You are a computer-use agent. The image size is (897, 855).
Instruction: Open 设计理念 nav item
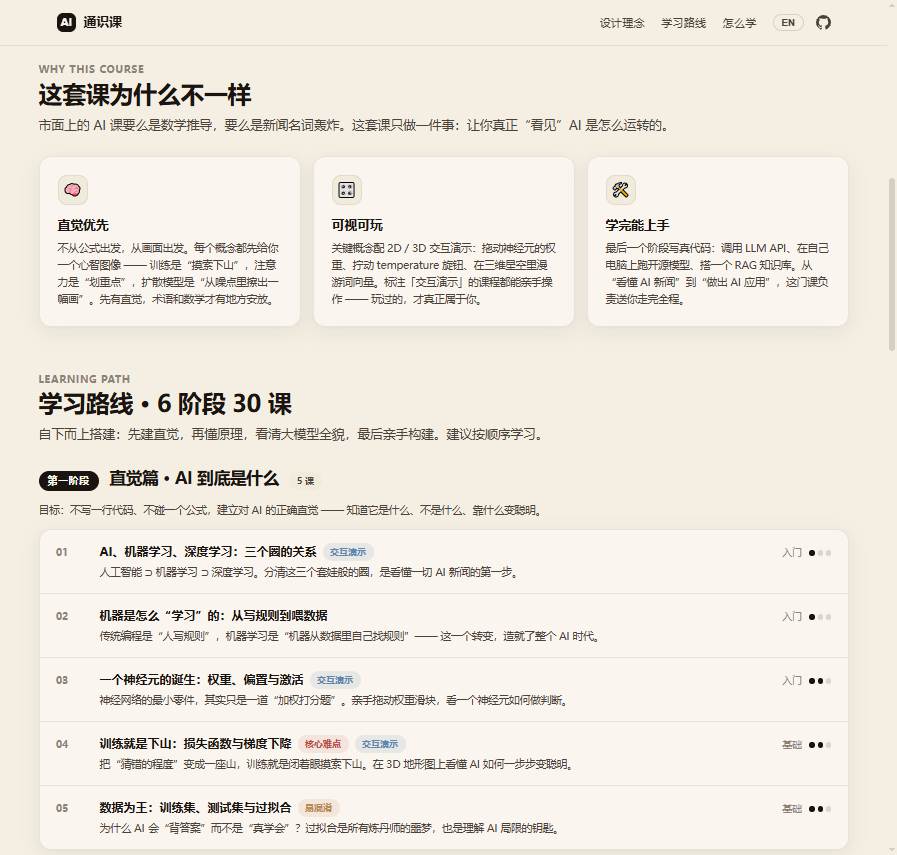(622, 23)
